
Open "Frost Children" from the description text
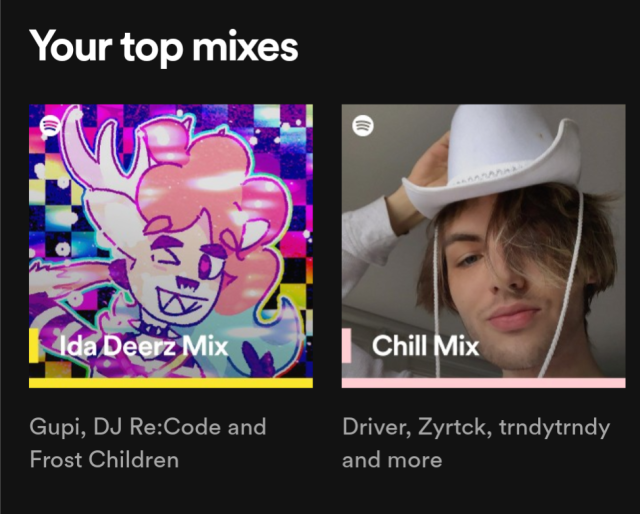[x=104, y=460]
